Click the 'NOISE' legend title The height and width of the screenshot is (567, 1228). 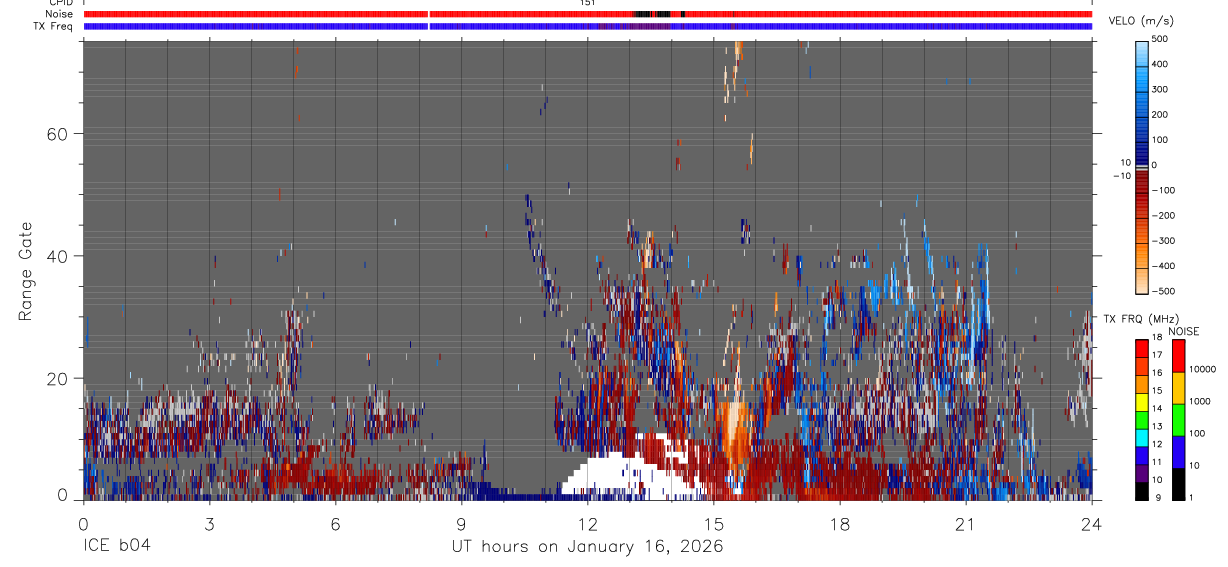pyautogui.click(x=1182, y=331)
